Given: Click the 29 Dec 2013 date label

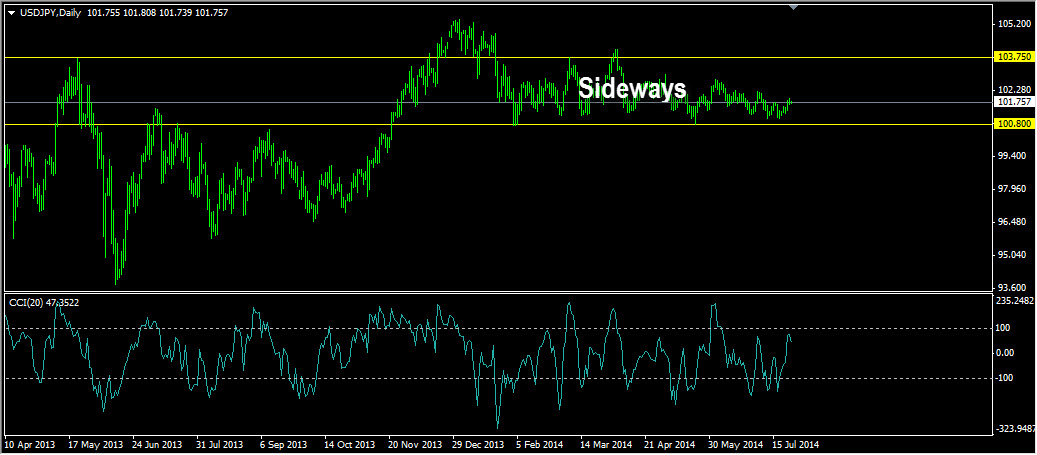Looking at the screenshot, I should pos(477,444).
